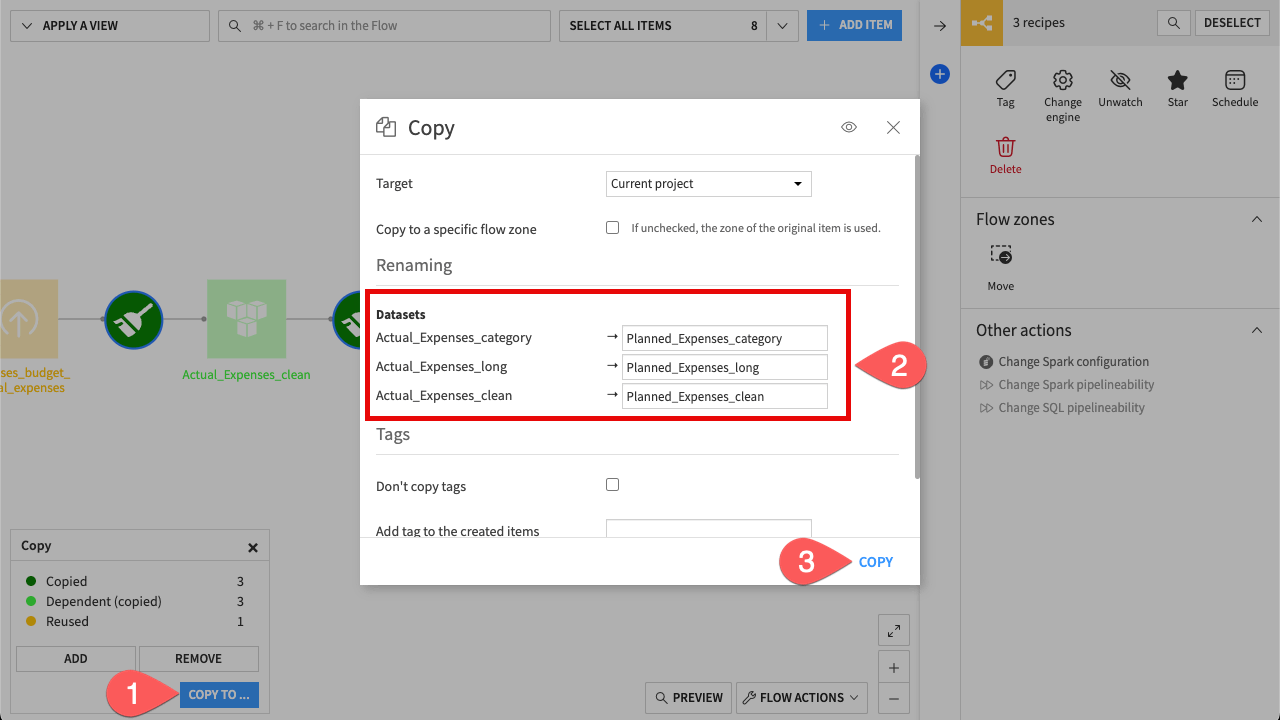Click the Planned_Expenses_long rename field
1280x720 pixels.
(724, 367)
